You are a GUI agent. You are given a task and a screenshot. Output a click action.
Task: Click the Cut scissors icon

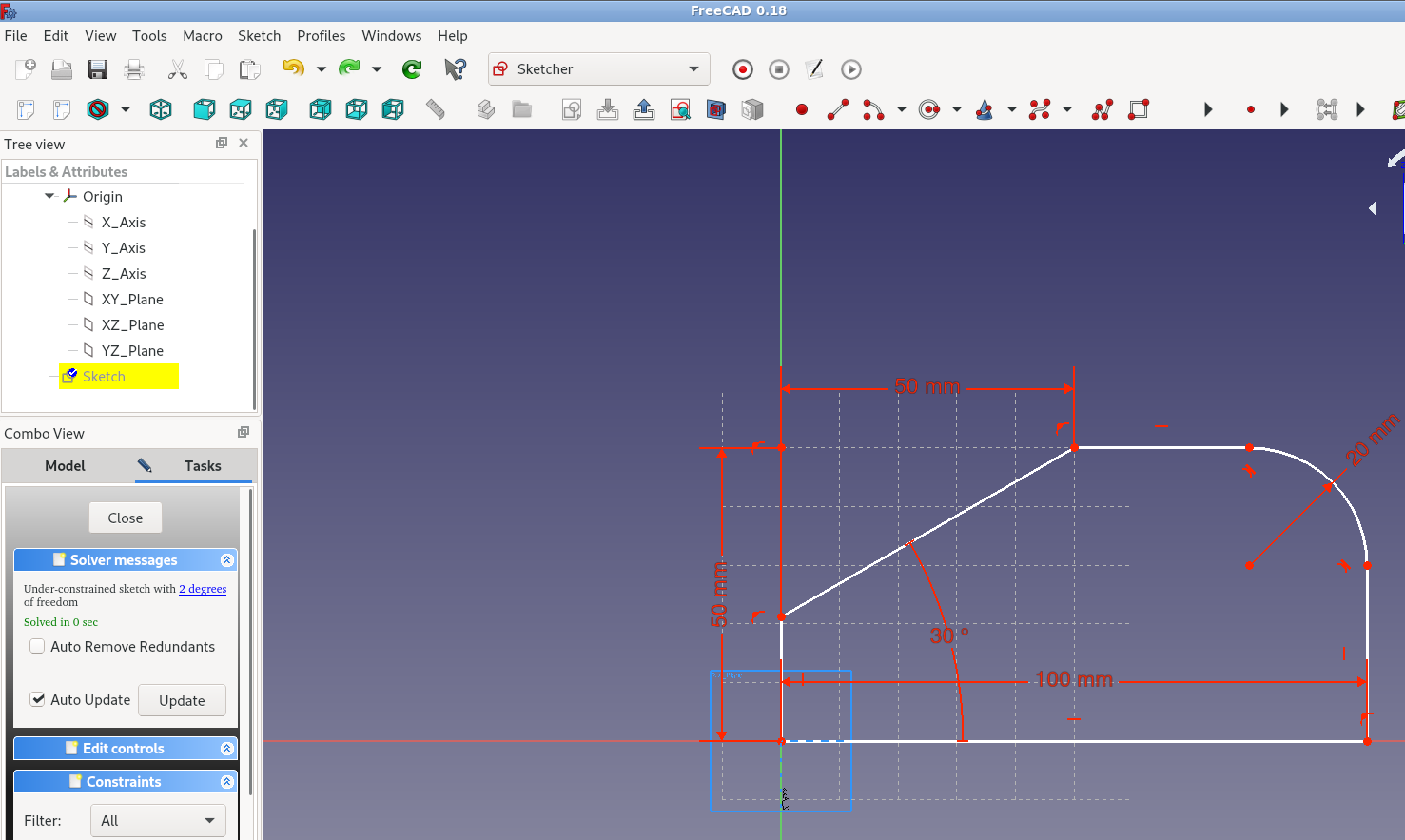(x=178, y=69)
